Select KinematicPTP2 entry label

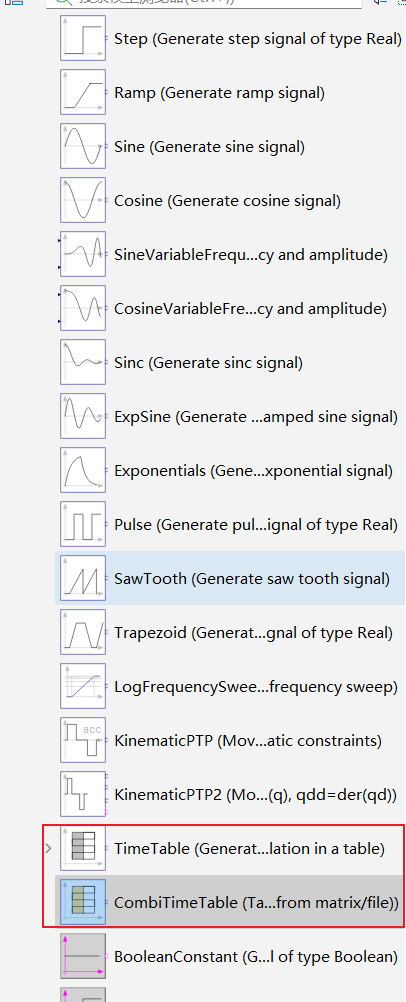point(256,794)
